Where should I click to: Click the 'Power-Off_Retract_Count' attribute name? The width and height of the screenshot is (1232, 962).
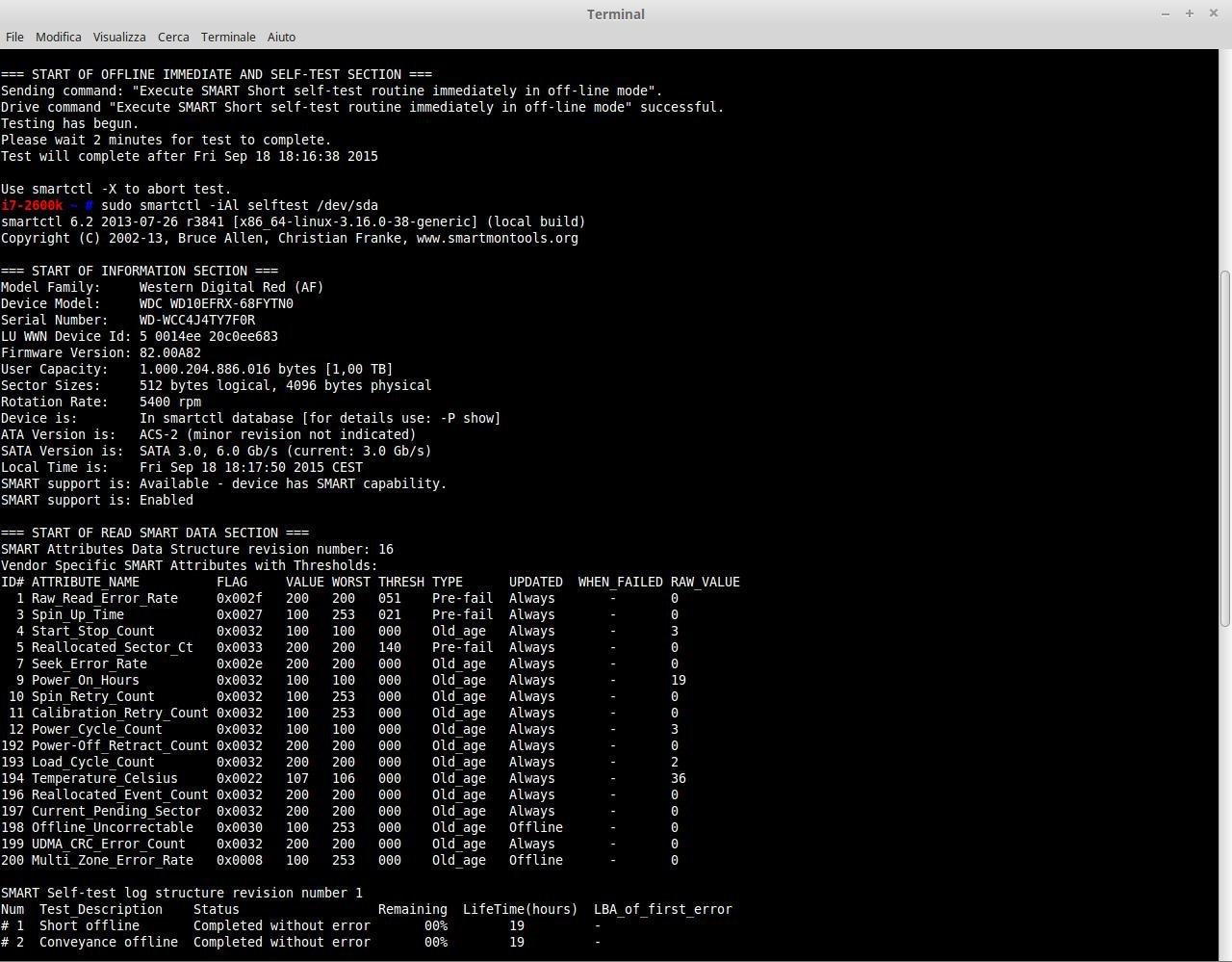click(x=120, y=745)
